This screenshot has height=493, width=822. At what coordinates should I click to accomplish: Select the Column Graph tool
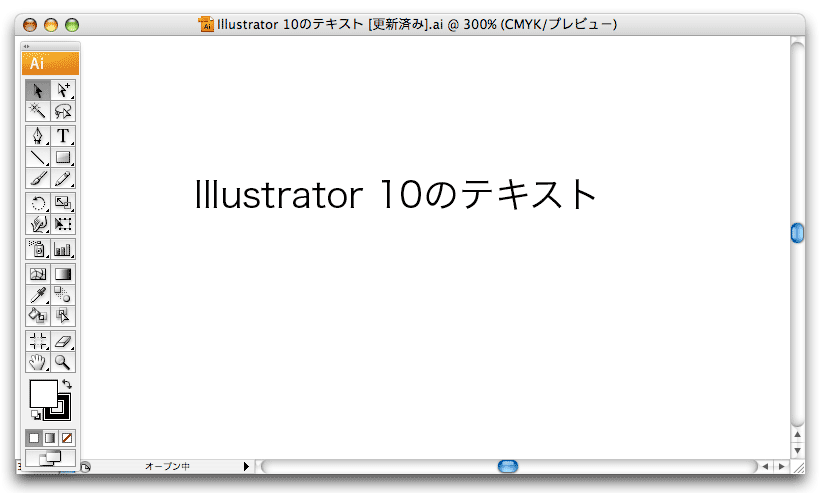pyautogui.click(x=63, y=249)
